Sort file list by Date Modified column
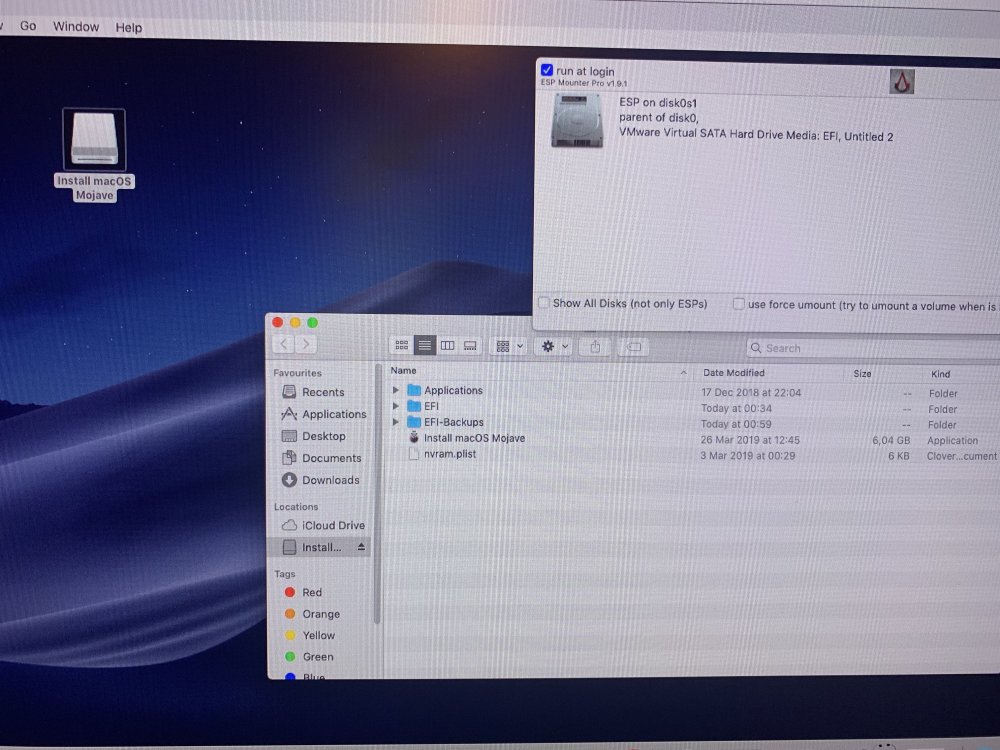Screen dimensions: 1000x750 (733, 373)
